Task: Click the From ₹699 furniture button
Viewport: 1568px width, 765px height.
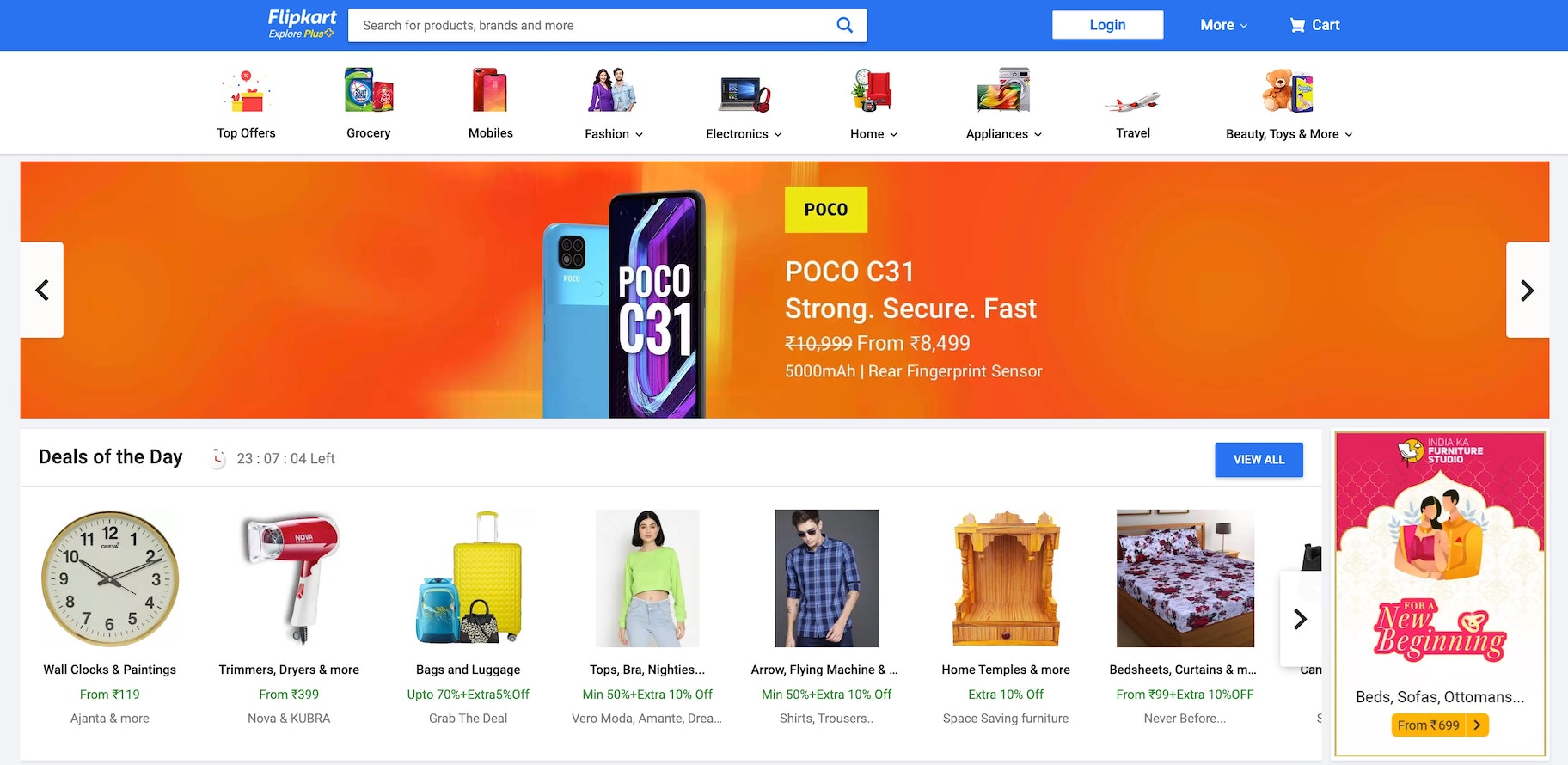Action: [x=1439, y=725]
